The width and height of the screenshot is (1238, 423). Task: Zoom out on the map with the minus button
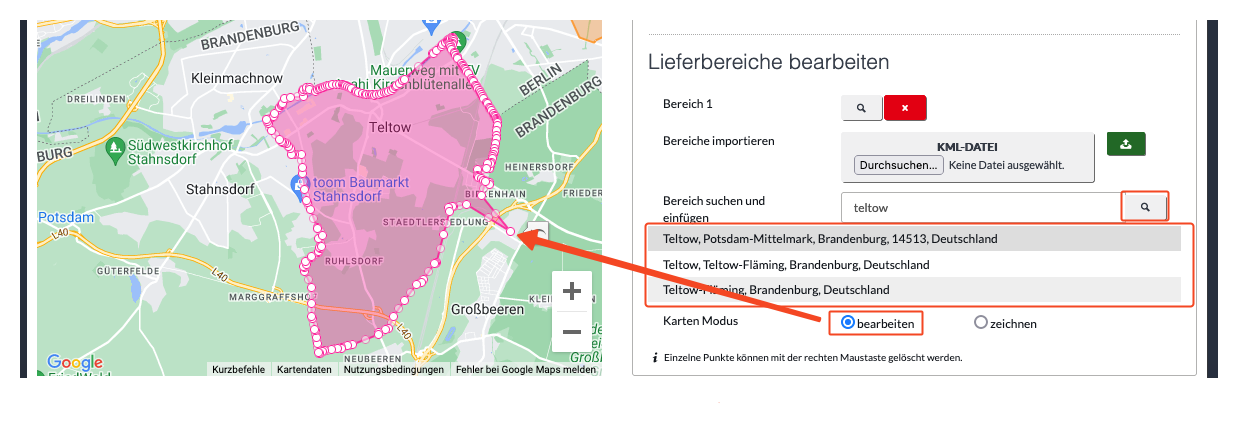572,330
